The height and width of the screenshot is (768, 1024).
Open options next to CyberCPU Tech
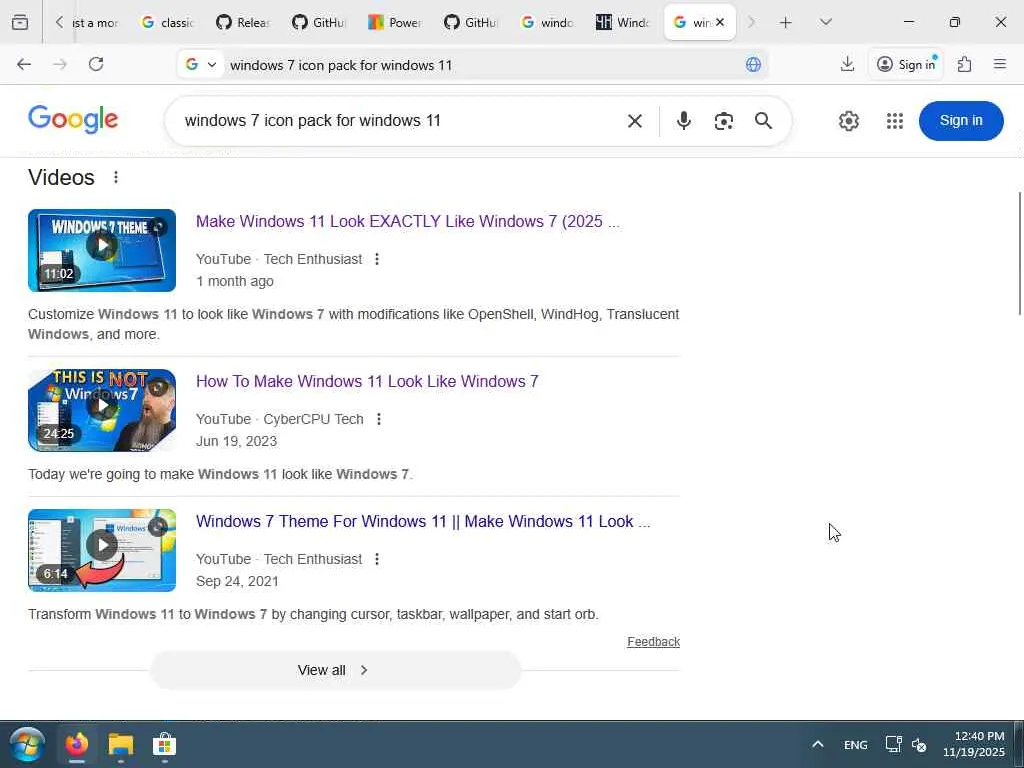(379, 419)
